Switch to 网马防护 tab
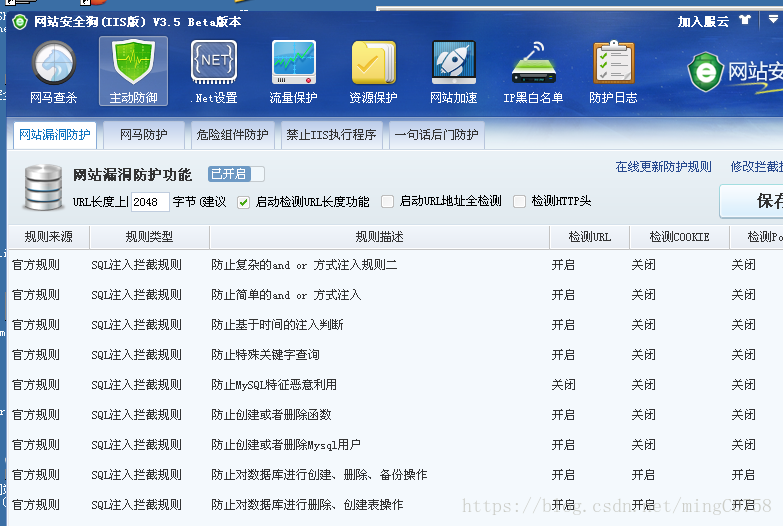This screenshot has width=783, height=526. click(144, 135)
